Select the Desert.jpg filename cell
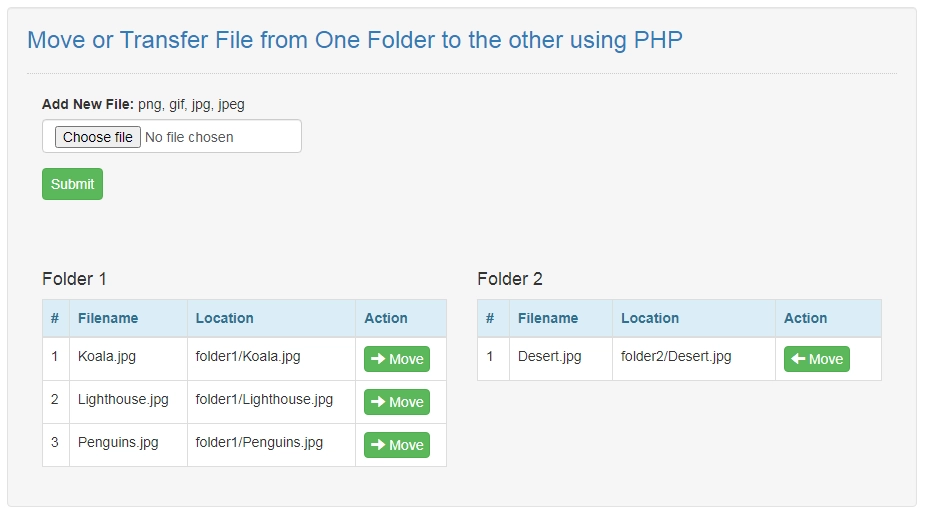 pyautogui.click(x=549, y=356)
